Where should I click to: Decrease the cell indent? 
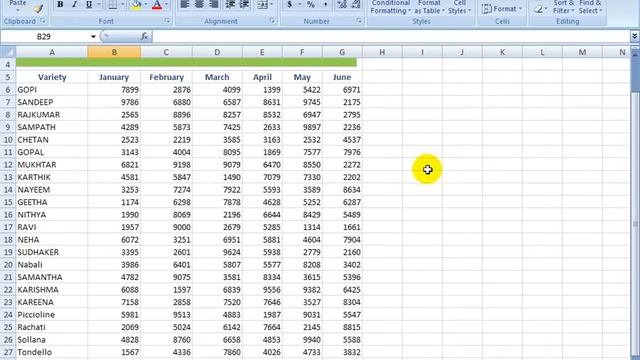pyautogui.click(x=230, y=4)
